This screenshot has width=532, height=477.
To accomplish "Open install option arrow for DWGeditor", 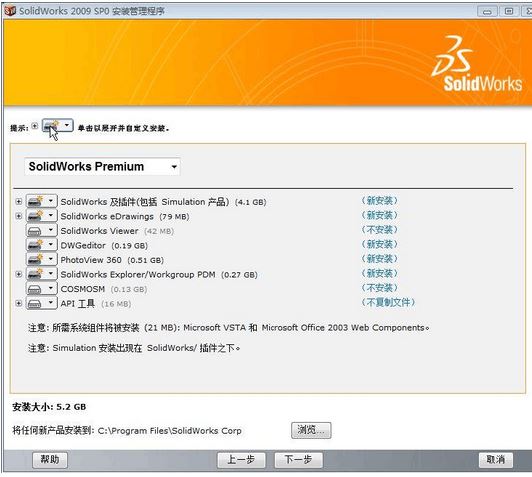I will (x=51, y=245).
